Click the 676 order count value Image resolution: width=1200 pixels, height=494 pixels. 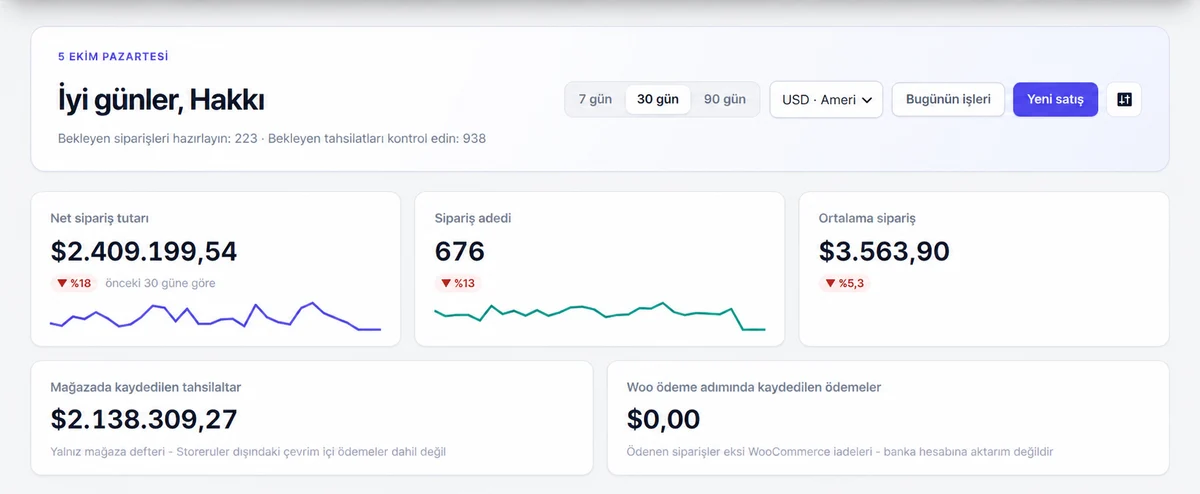click(x=460, y=251)
